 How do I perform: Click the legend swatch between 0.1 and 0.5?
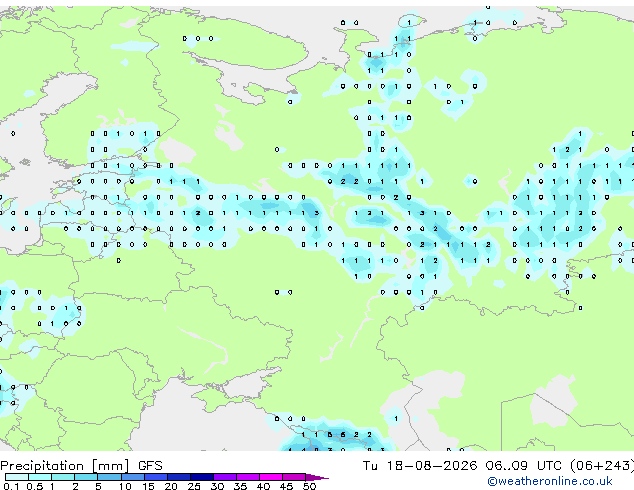(17, 477)
